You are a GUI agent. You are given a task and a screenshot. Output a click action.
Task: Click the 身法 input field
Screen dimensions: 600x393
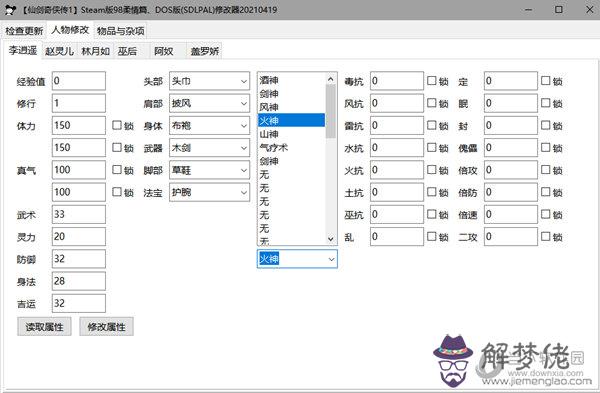[x=79, y=281]
